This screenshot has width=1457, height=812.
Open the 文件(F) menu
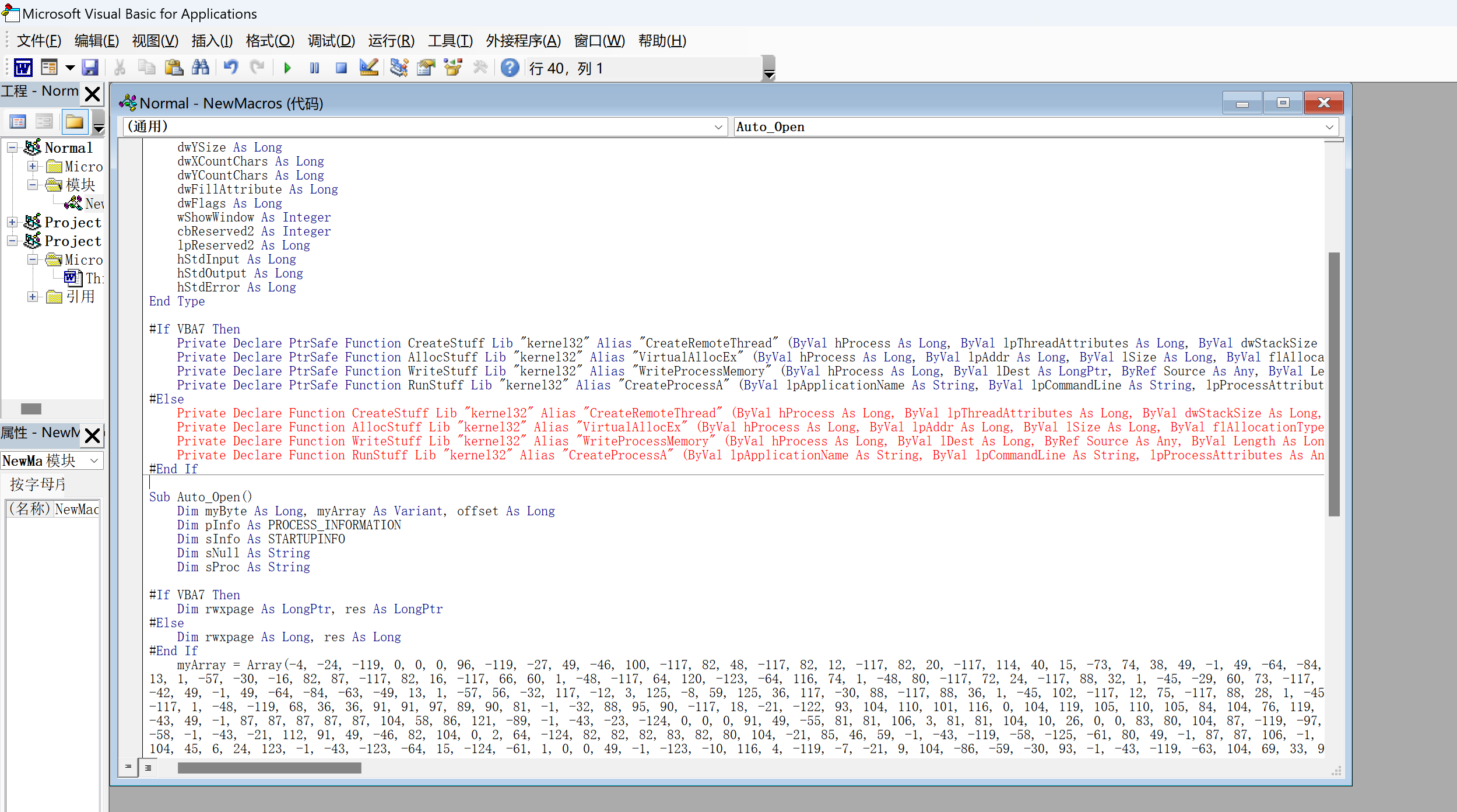[39, 41]
